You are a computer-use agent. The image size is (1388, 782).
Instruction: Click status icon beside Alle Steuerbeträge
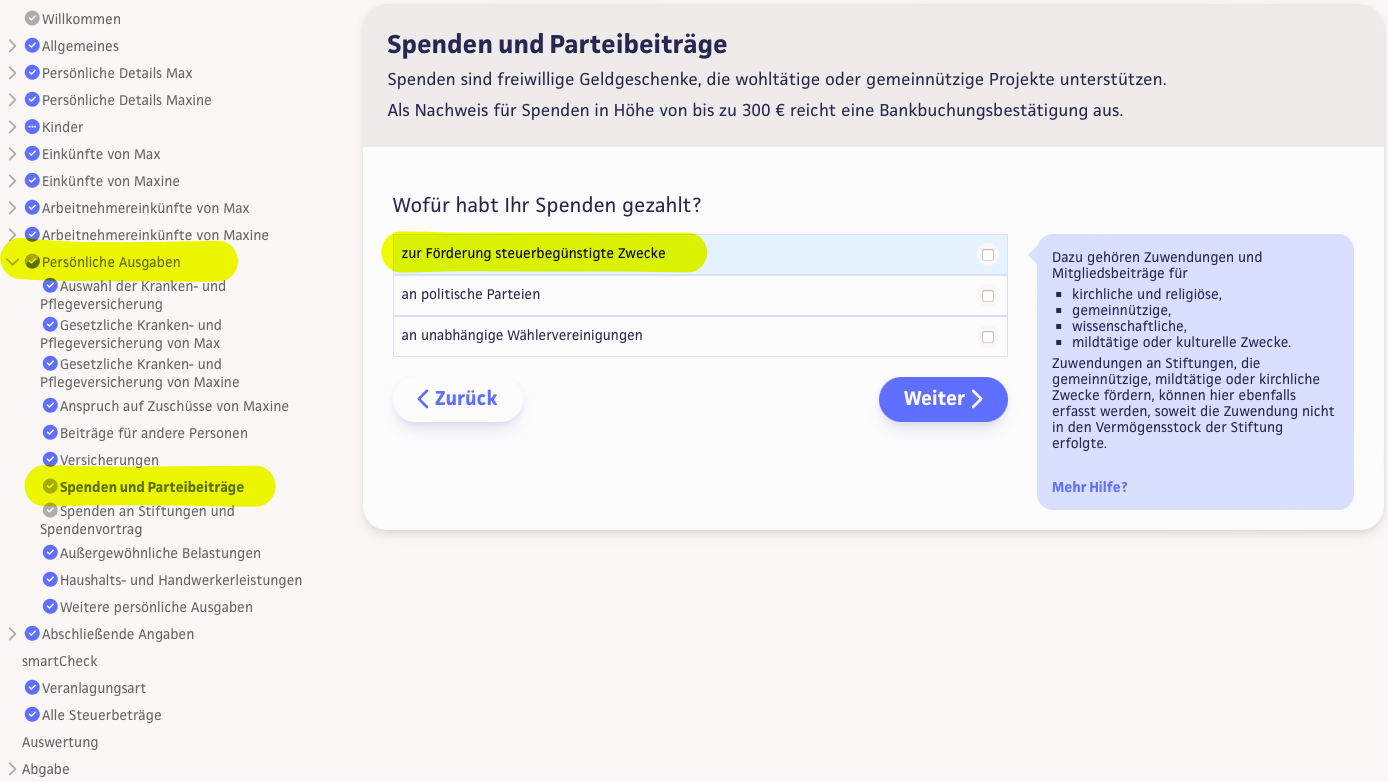32,715
